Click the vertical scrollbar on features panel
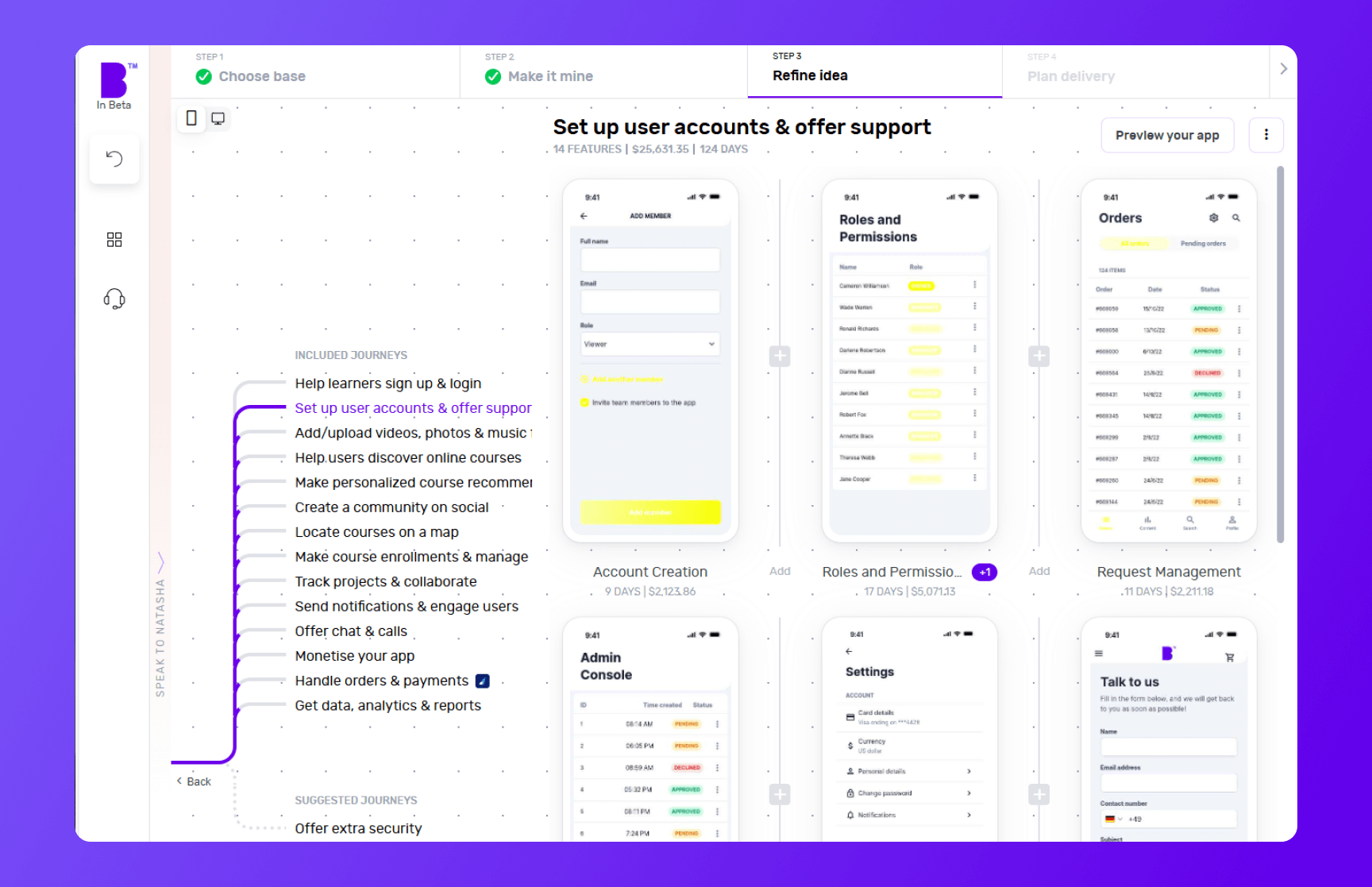Viewport: 1372px width, 887px height. (1280, 354)
